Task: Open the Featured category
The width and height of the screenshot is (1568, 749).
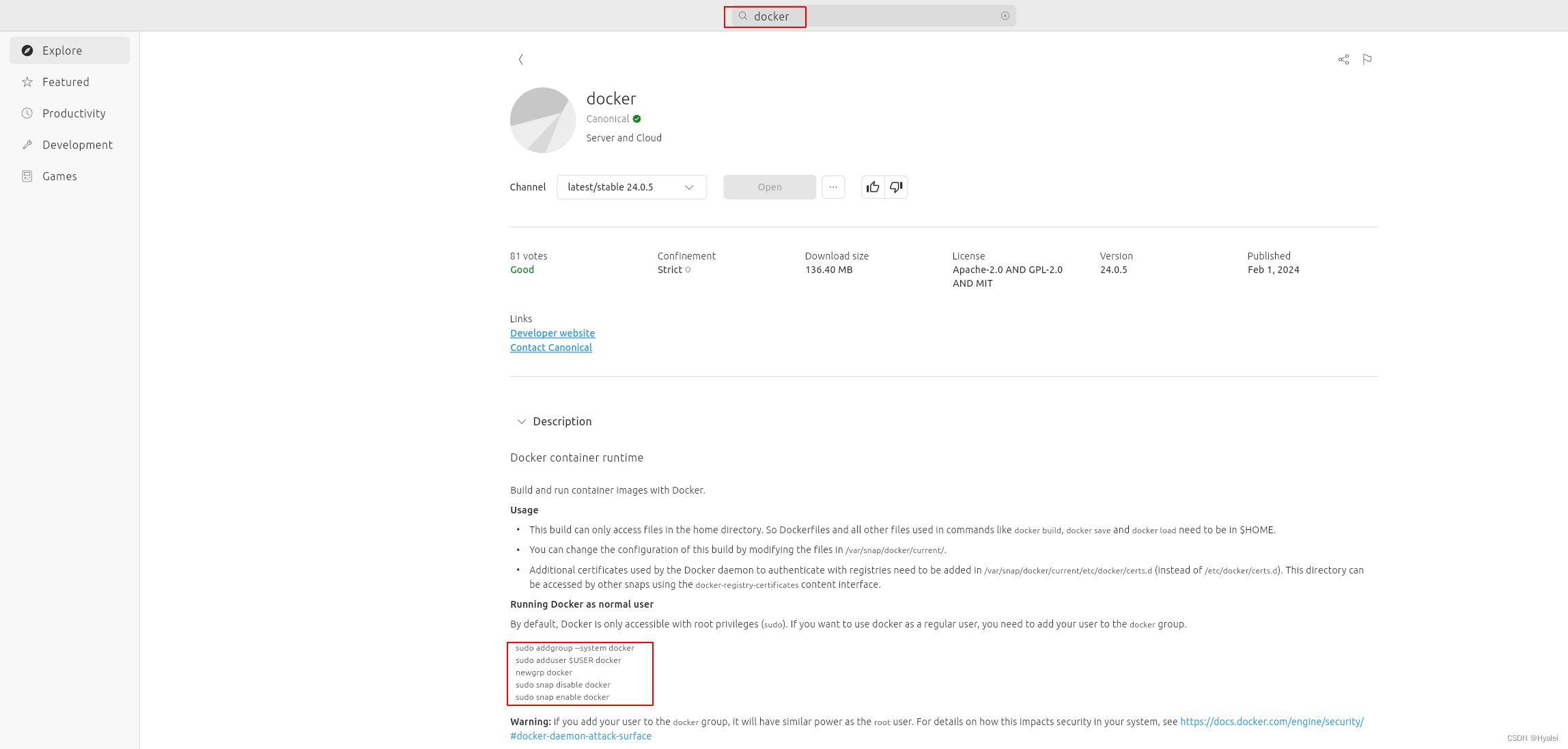Action: [66, 82]
